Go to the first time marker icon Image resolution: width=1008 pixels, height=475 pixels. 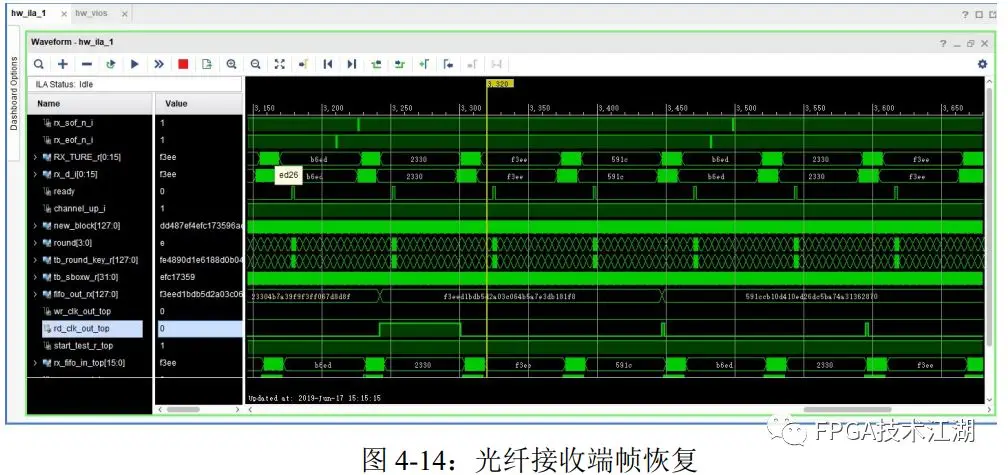[x=327, y=64]
